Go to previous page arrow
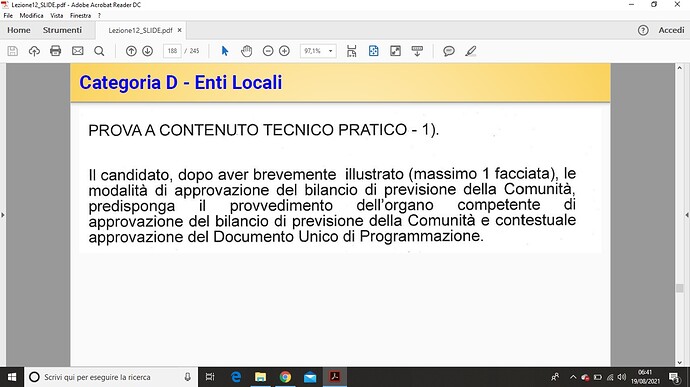The height and width of the screenshot is (387, 690). point(131,51)
